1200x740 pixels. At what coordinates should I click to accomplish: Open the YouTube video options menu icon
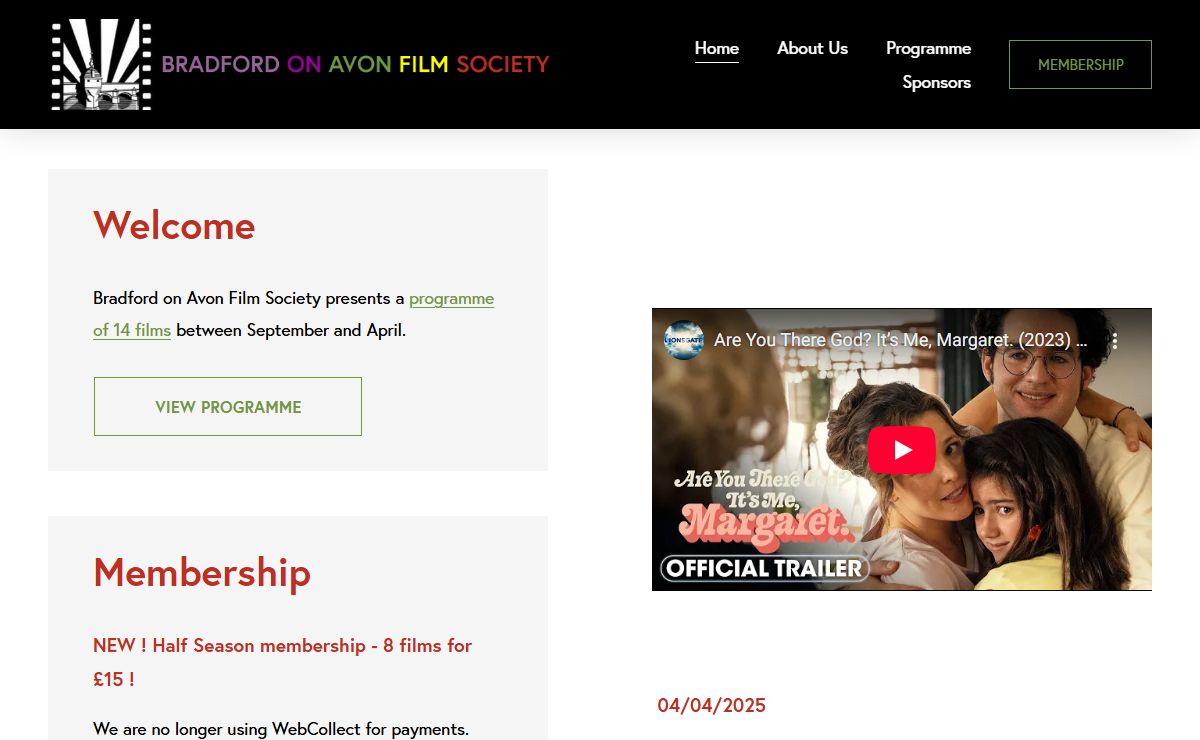(1115, 340)
